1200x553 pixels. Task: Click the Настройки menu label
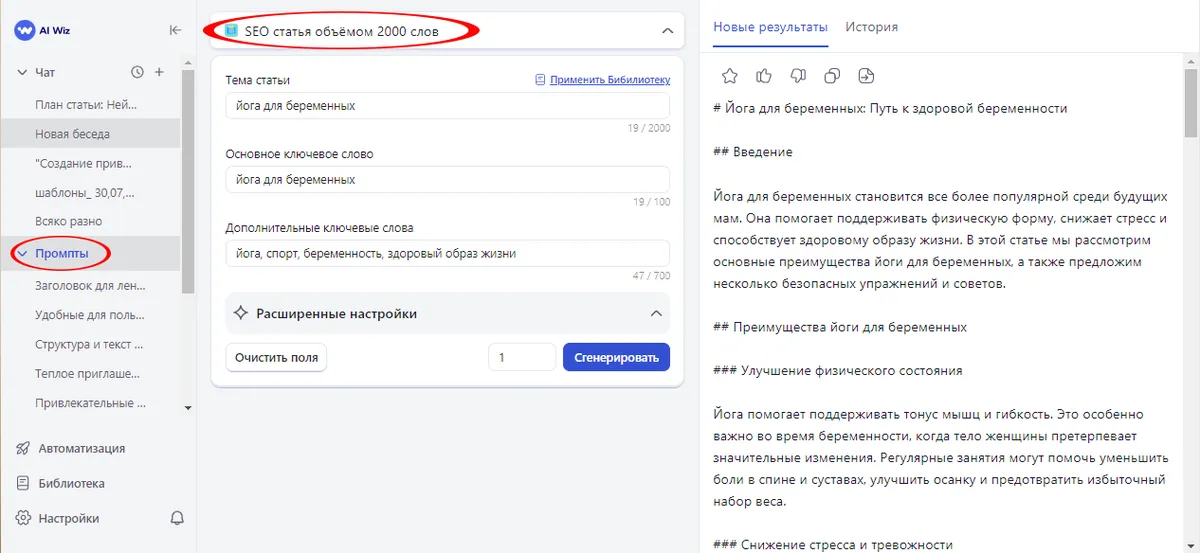point(69,518)
